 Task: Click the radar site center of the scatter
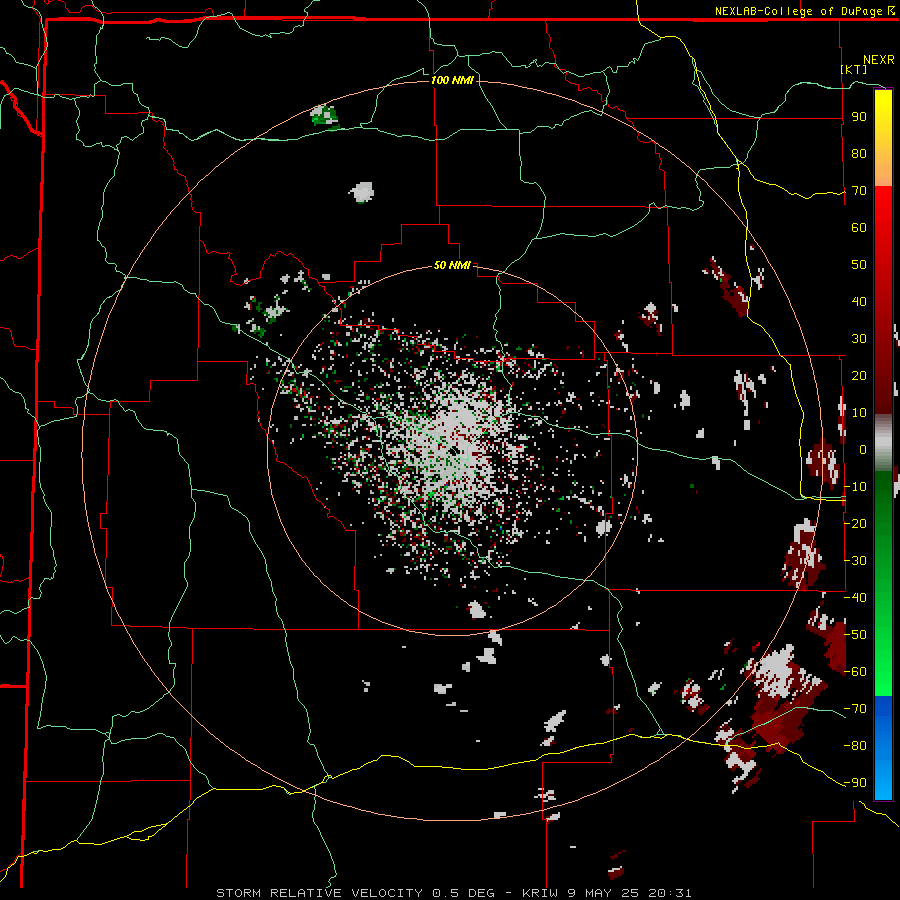click(x=453, y=451)
